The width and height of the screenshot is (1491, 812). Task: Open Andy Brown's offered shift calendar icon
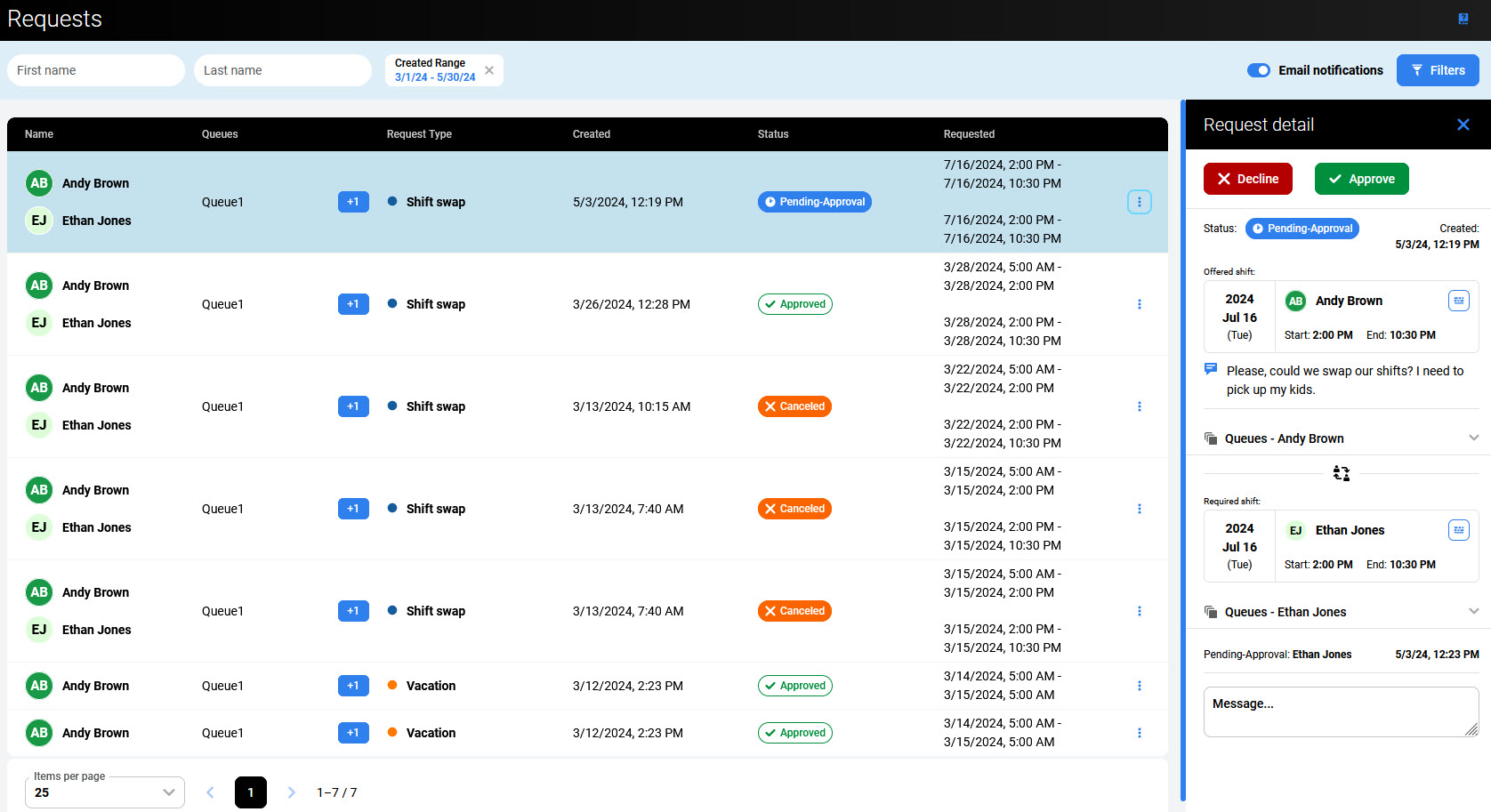[x=1458, y=301]
